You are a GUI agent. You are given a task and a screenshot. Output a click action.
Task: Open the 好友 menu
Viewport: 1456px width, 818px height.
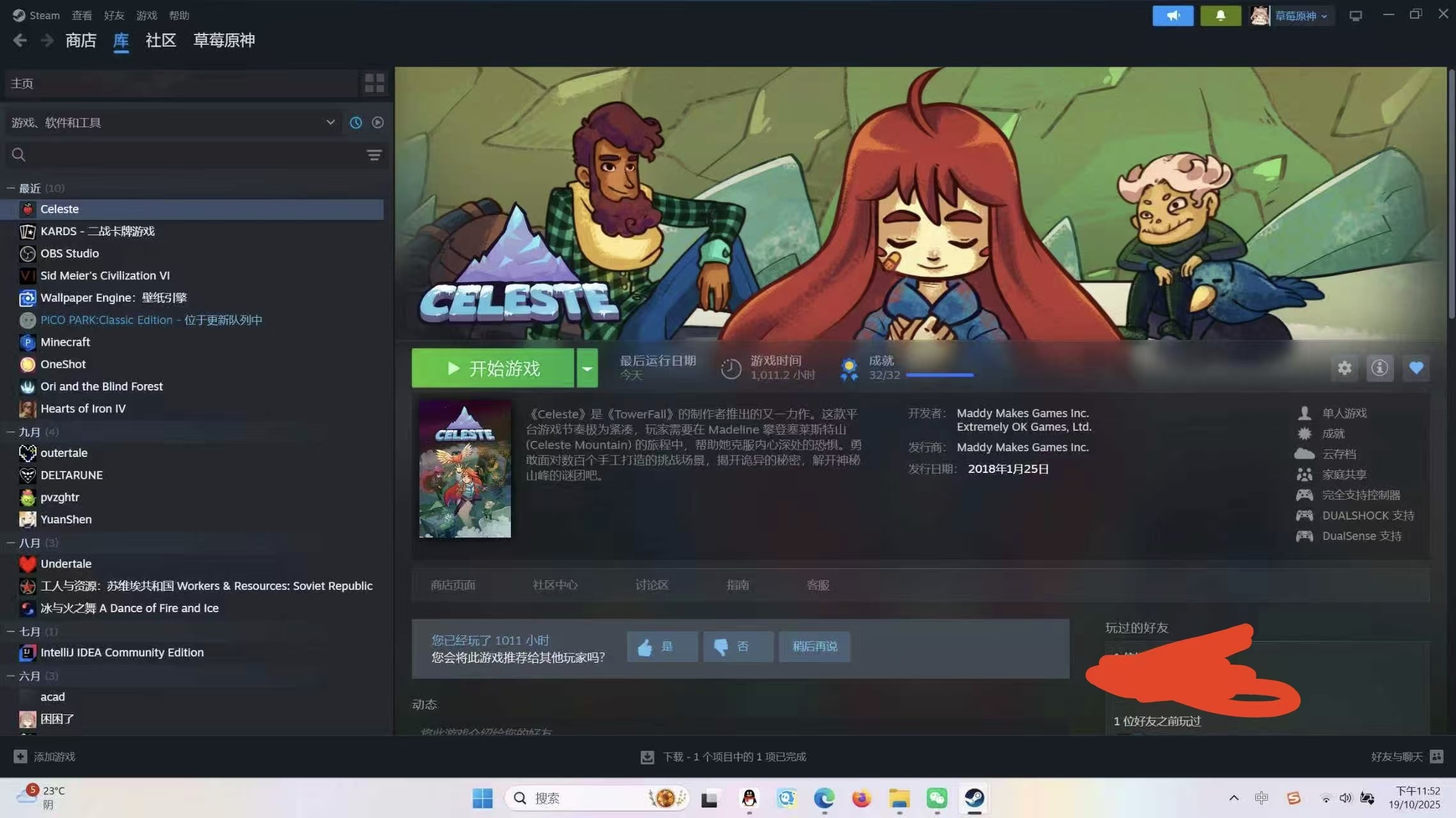click(x=114, y=15)
